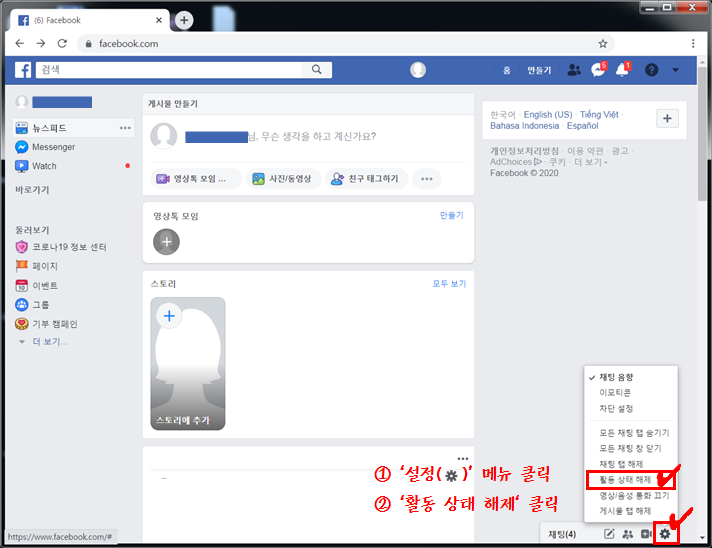Screen dimensions: 712x548
Task: Select 이모티콘 in chat settings menu
Action: (631, 393)
